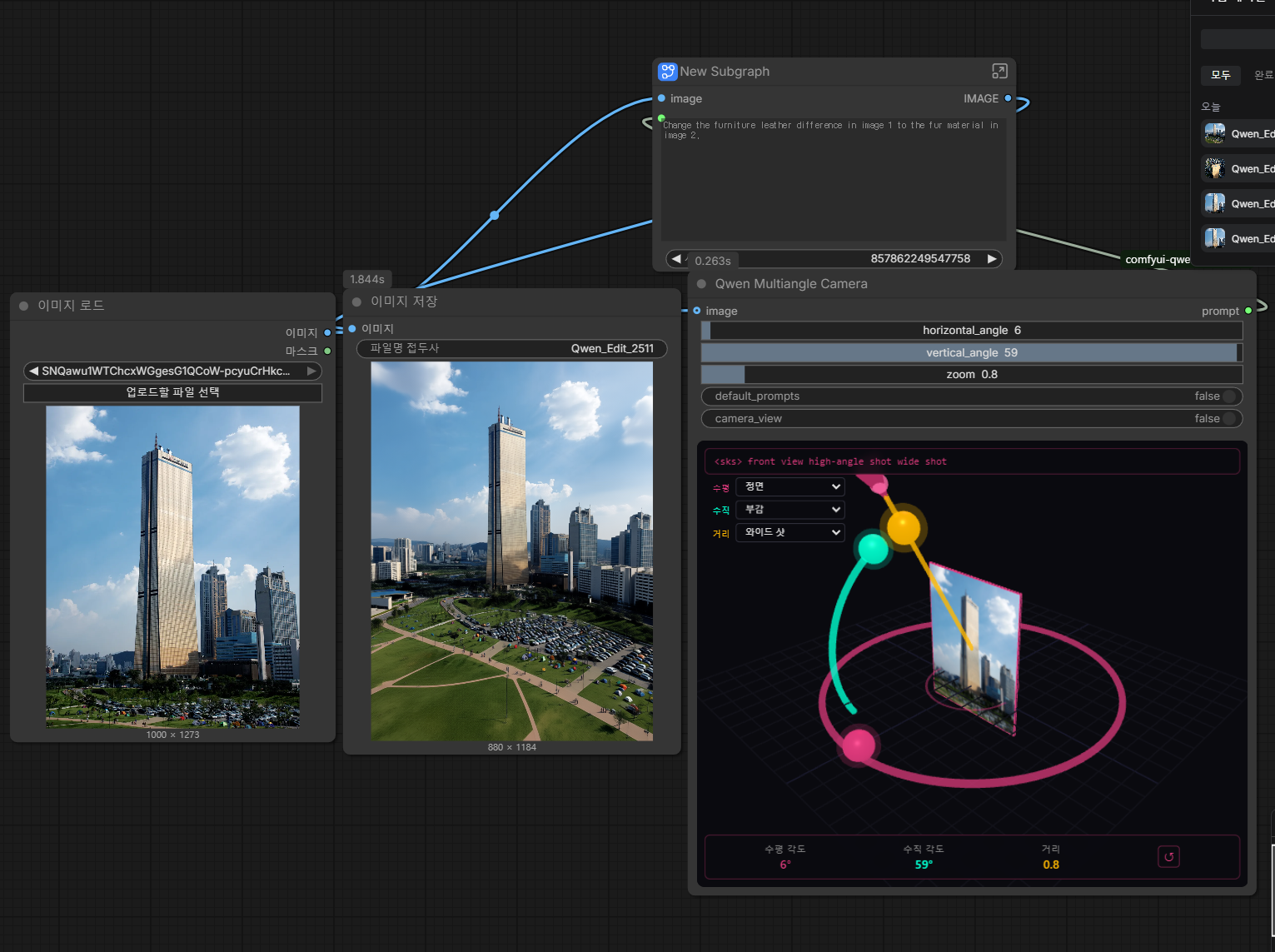1275x952 pixels.
Task: Open the 수직 angle dropdown
Action: pyautogui.click(x=789, y=510)
